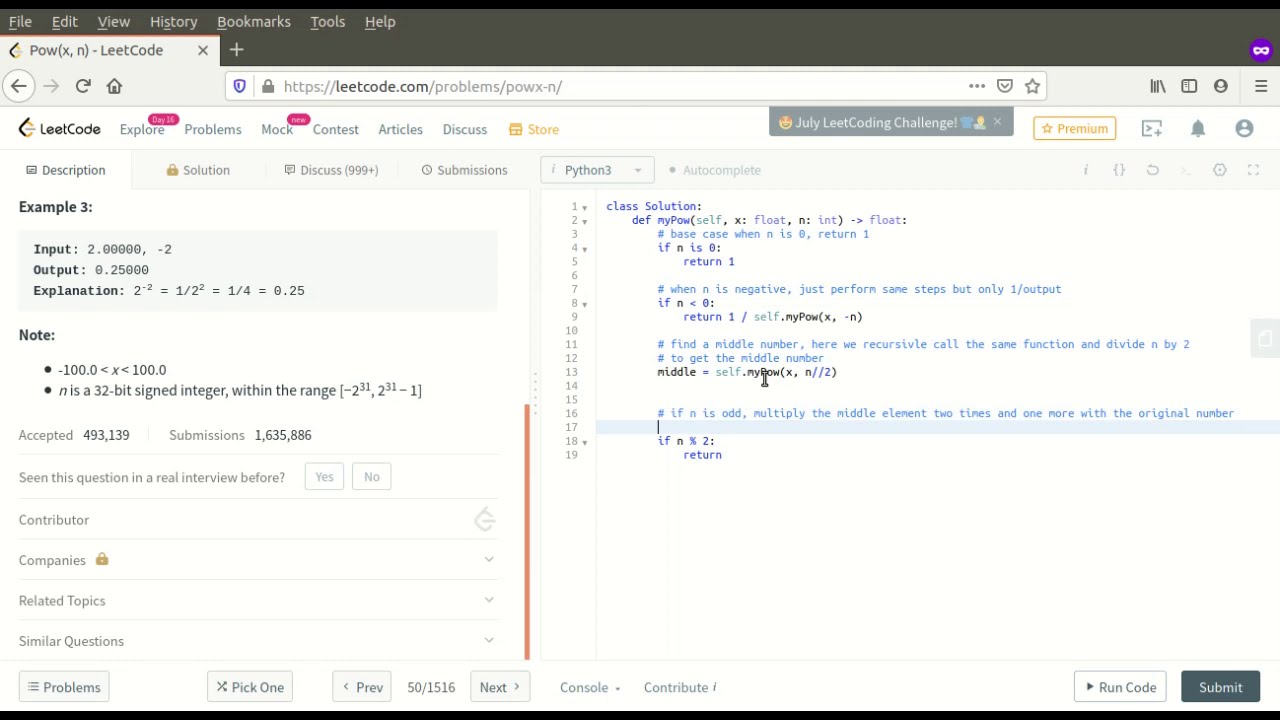Open LeetCode user profile avatar

click(1244, 128)
